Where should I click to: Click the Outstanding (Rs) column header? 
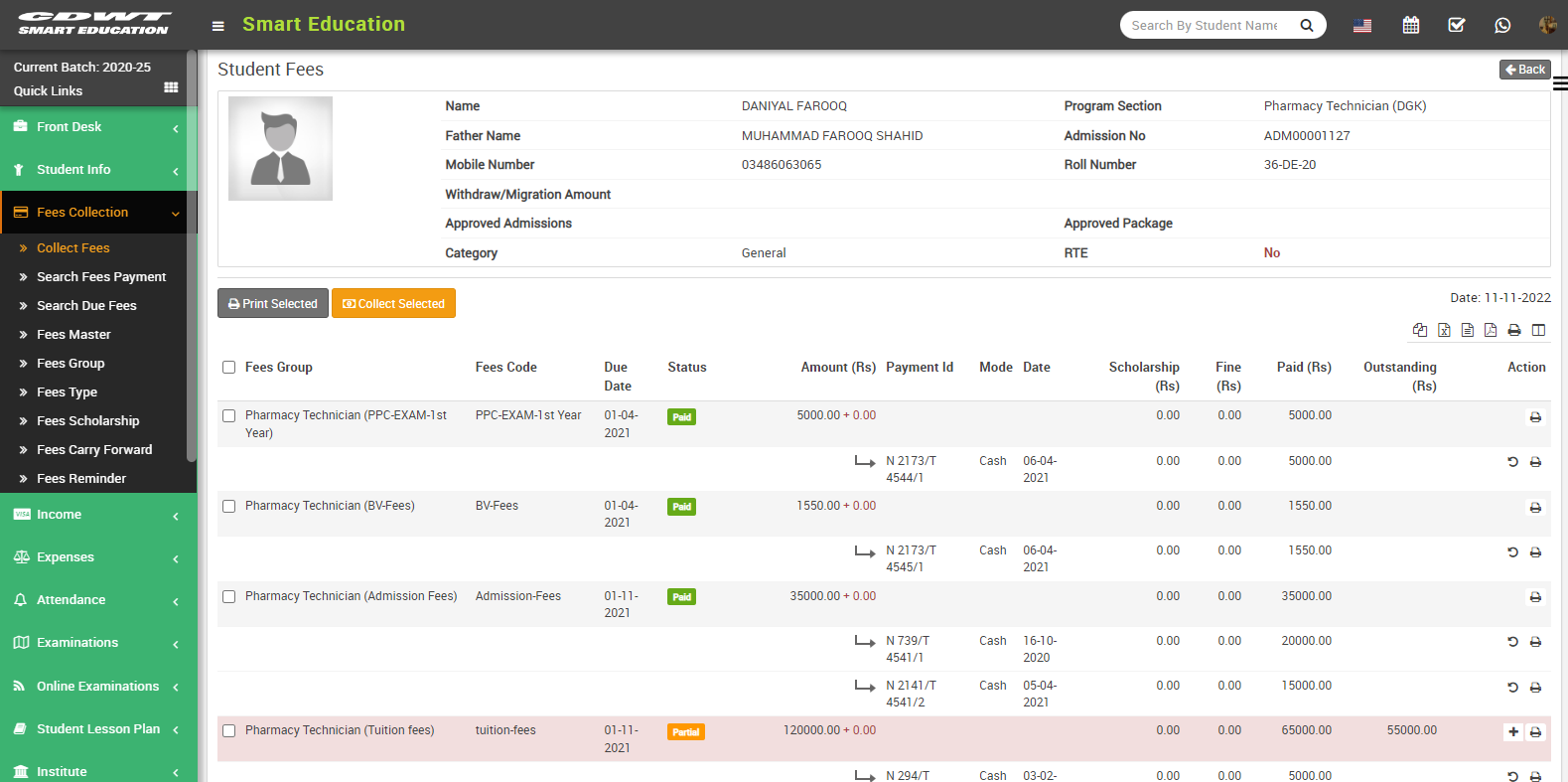pos(1399,377)
